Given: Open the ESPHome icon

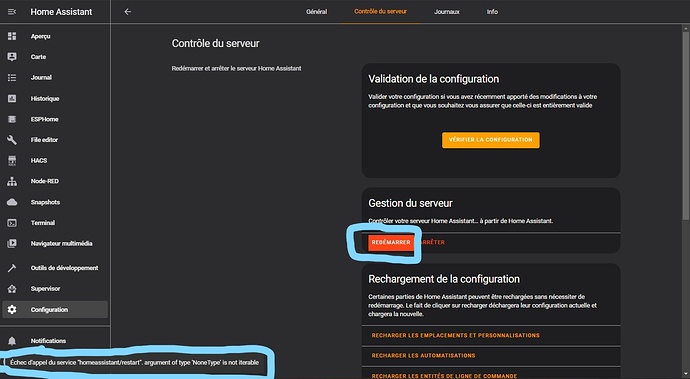Looking at the screenshot, I should tap(12, 119).
